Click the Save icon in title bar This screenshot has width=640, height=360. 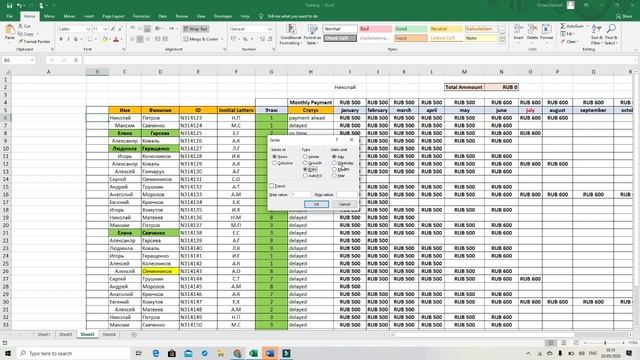(x=9, y=6)
